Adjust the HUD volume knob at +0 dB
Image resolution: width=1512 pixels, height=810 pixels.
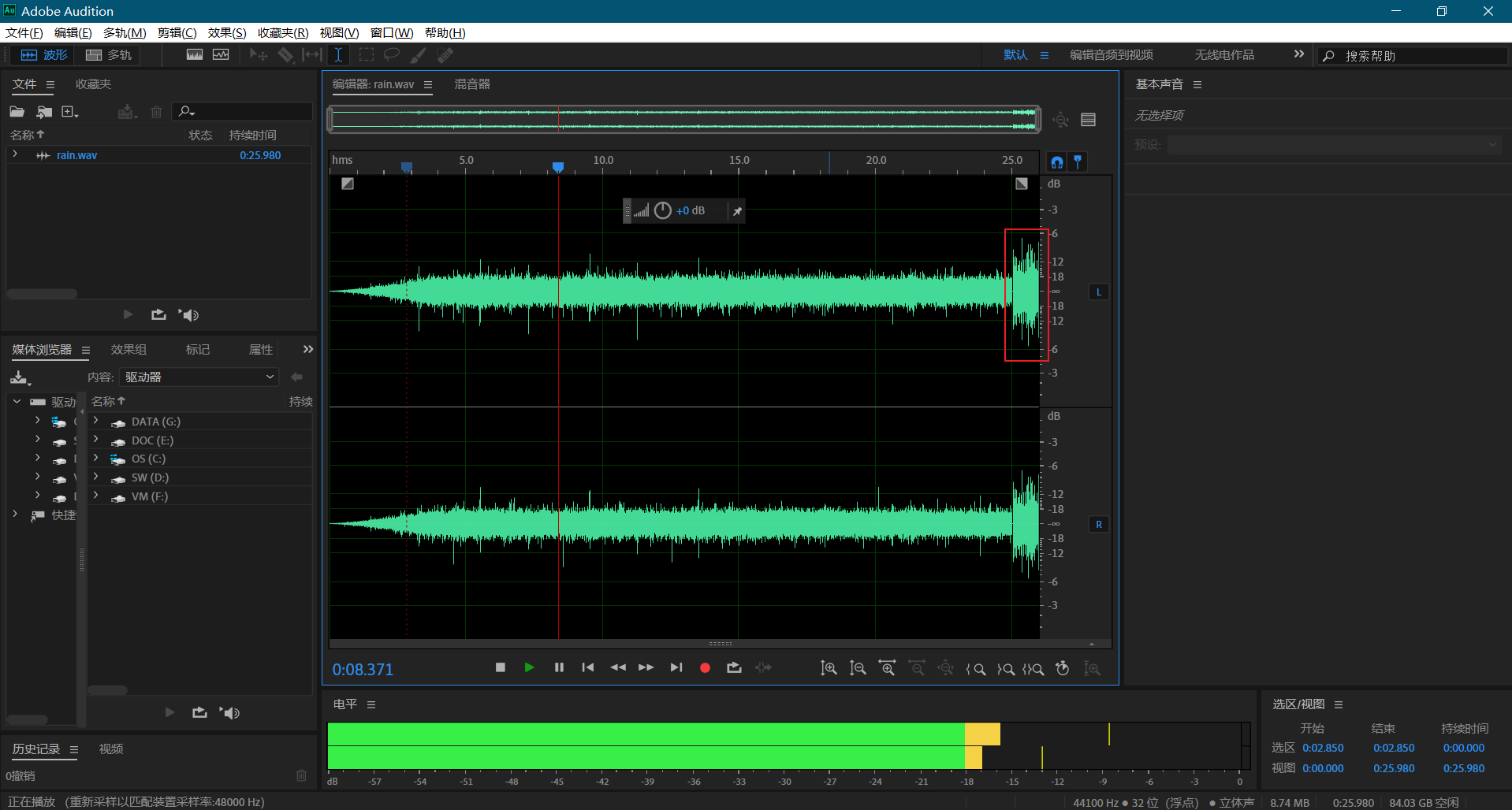[x=663, y=210]
